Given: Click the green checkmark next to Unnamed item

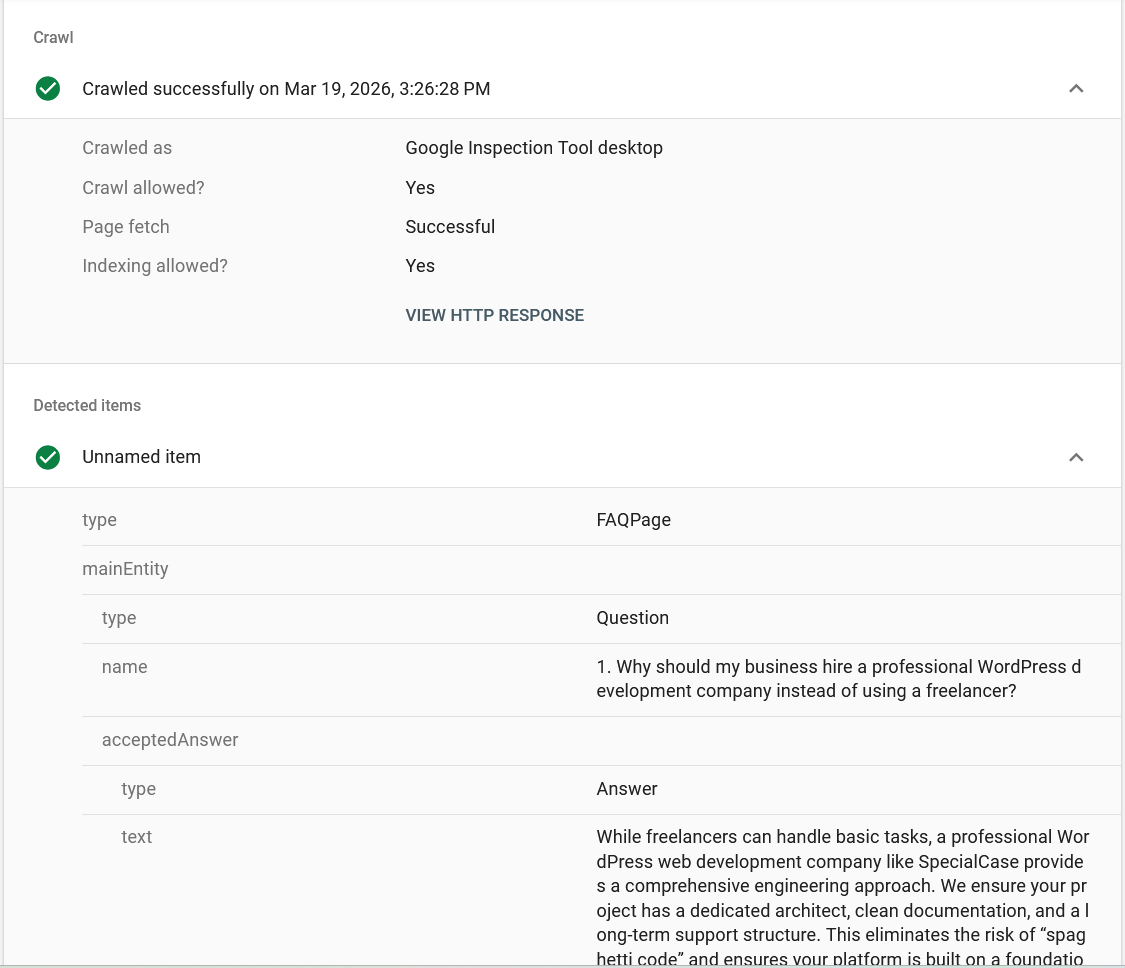Looking at the screenshot, I should [x=47, y=457].
